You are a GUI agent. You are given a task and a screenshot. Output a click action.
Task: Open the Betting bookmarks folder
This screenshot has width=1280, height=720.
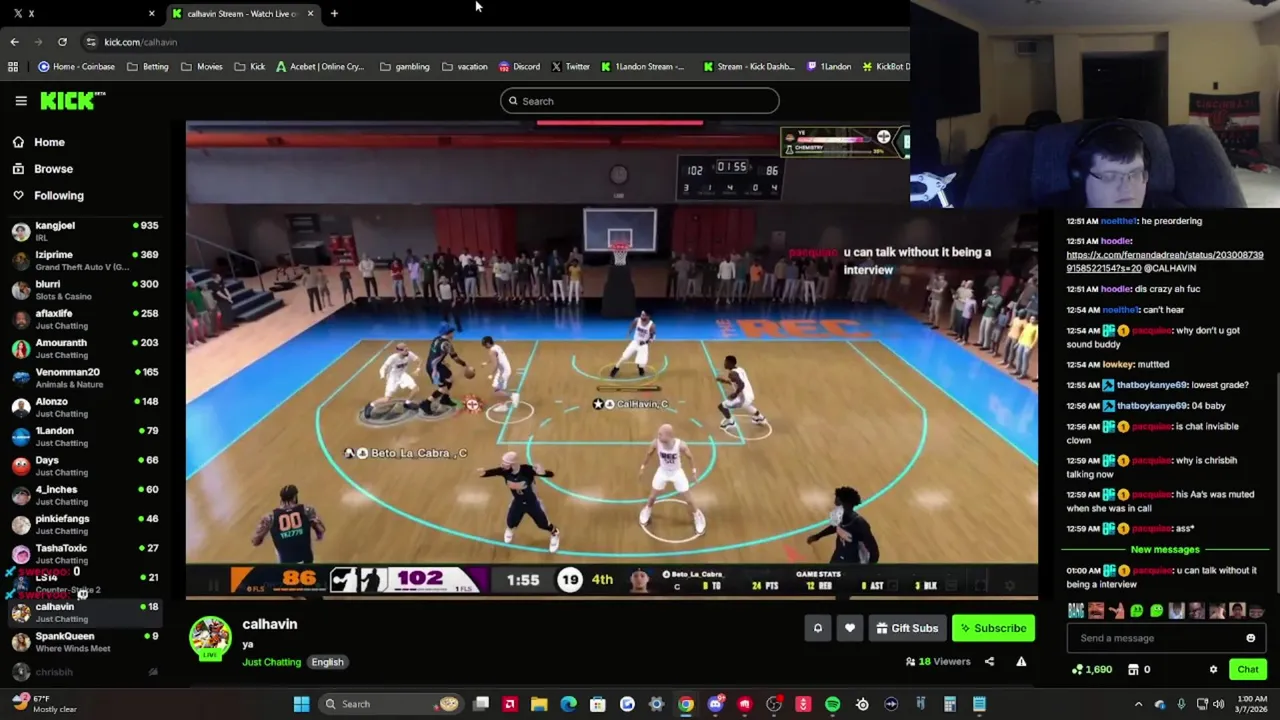[148, 67]
